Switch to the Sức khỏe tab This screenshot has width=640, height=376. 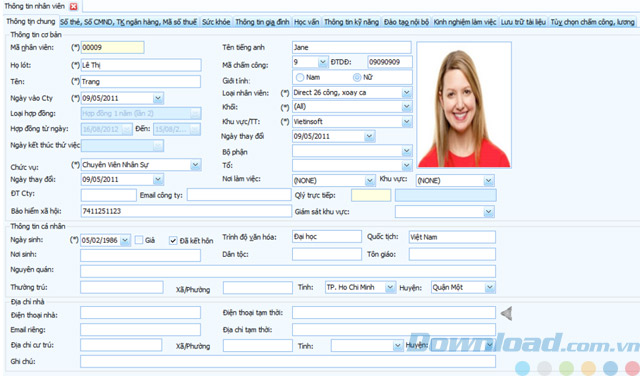(x=216, y=22)
